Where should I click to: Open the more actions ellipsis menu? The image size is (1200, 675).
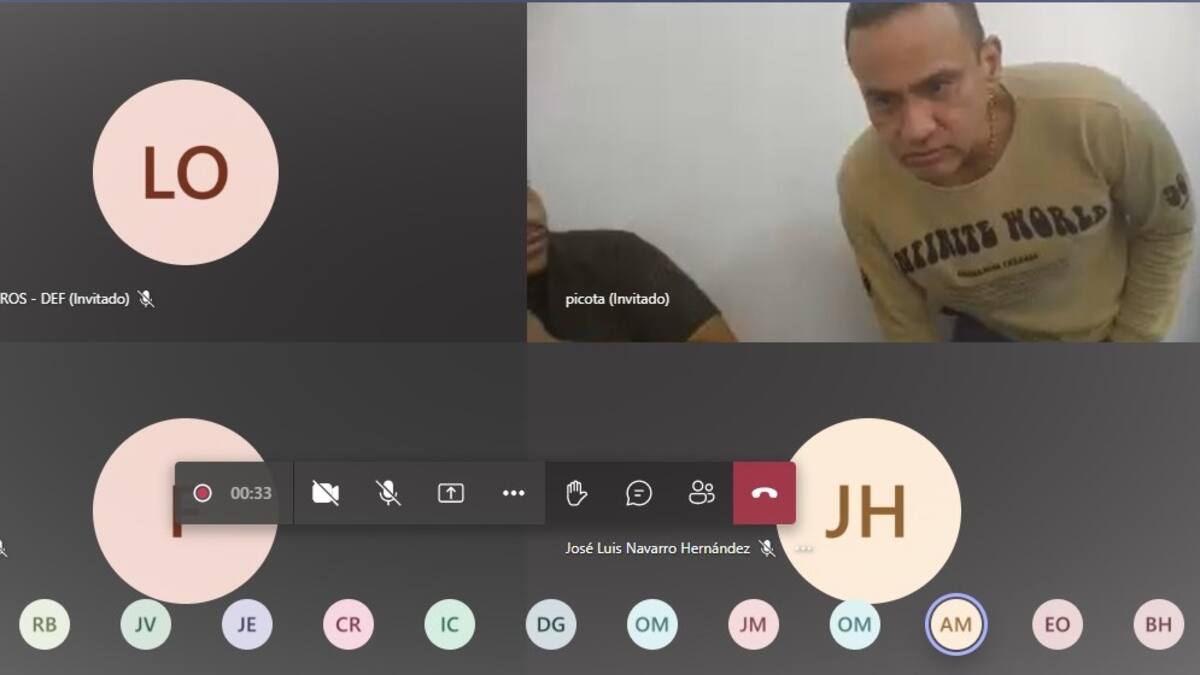(x=514, y=493)
